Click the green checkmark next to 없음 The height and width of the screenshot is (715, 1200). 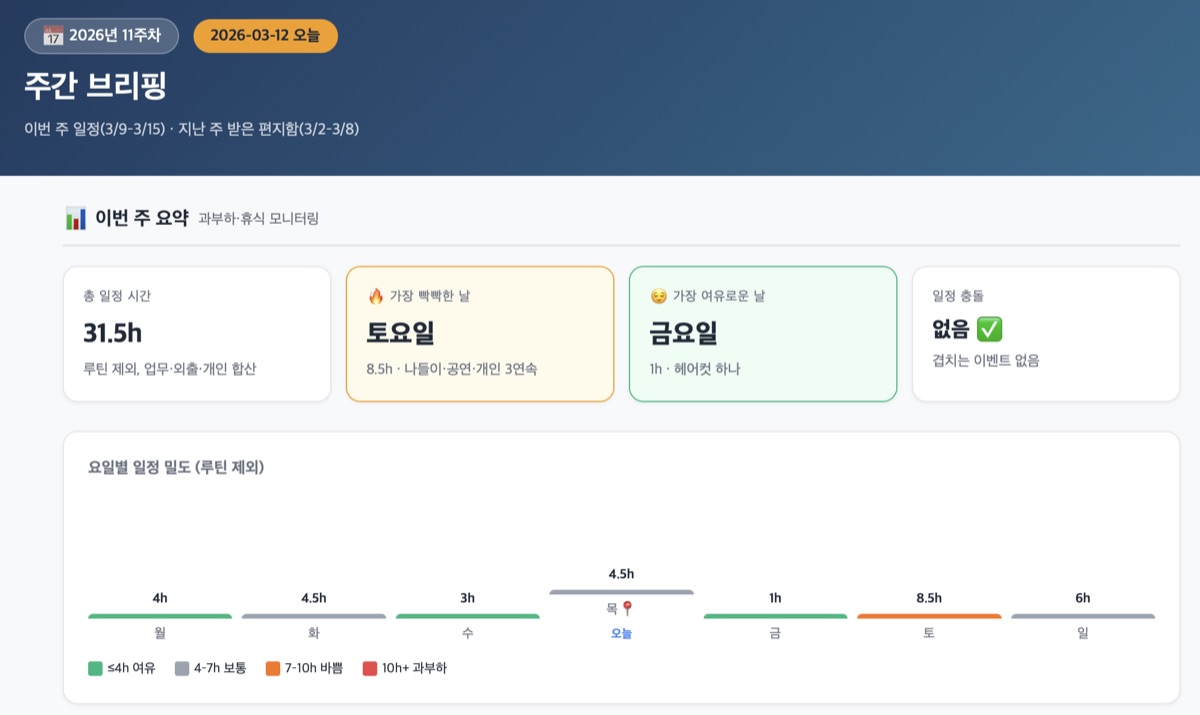point(989,330)
